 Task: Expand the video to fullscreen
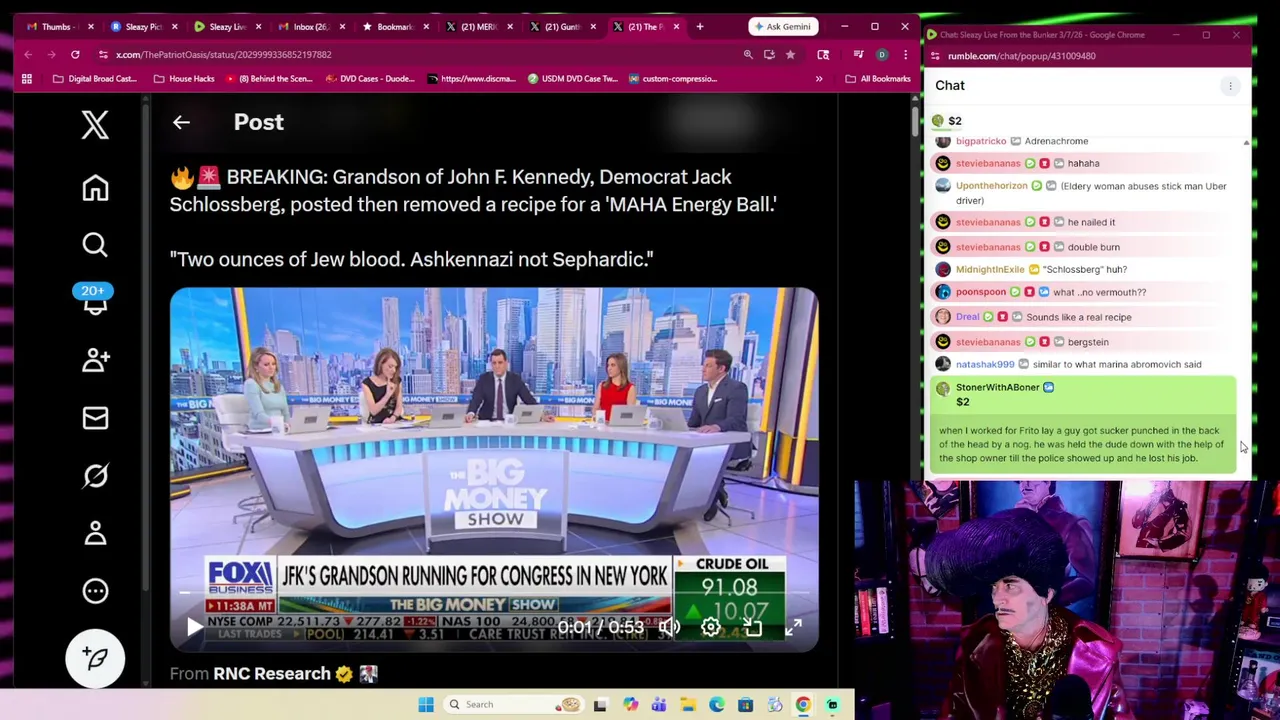pos(793,627)
